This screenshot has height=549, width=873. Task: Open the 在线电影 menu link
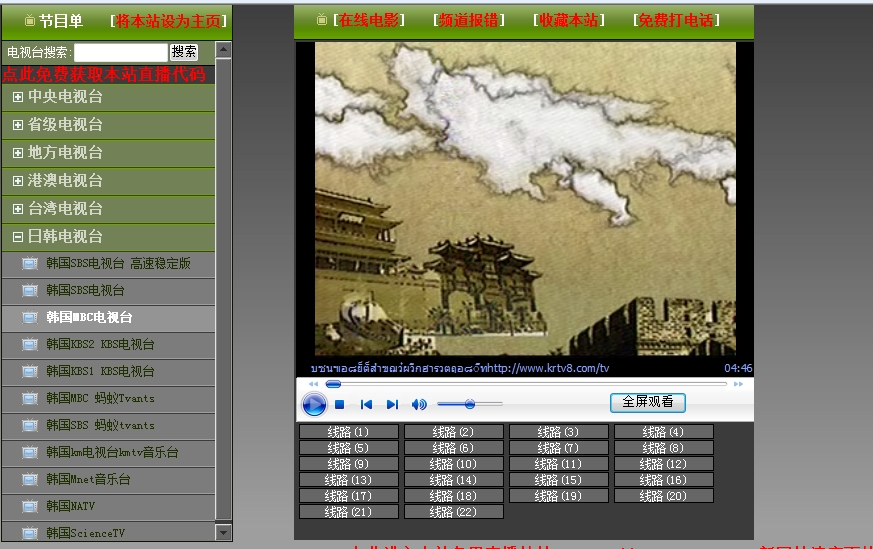tap(369, 21)
